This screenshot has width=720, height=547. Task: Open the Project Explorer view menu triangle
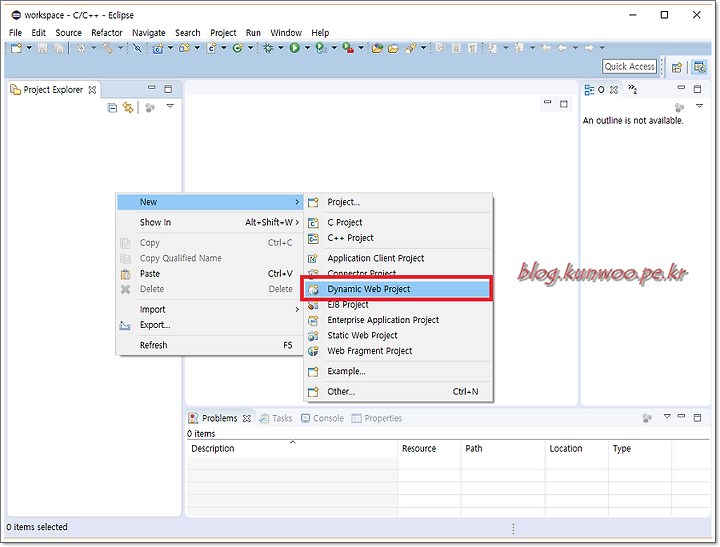[x=170, y=106]
